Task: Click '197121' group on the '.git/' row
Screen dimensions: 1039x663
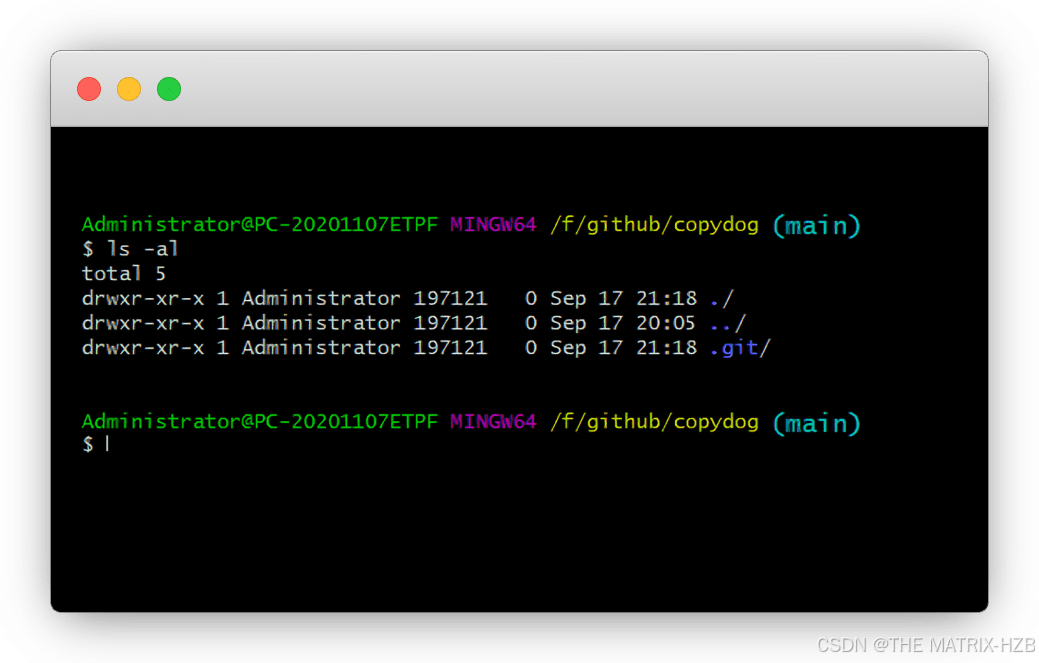Action: (x=451, y=348)
